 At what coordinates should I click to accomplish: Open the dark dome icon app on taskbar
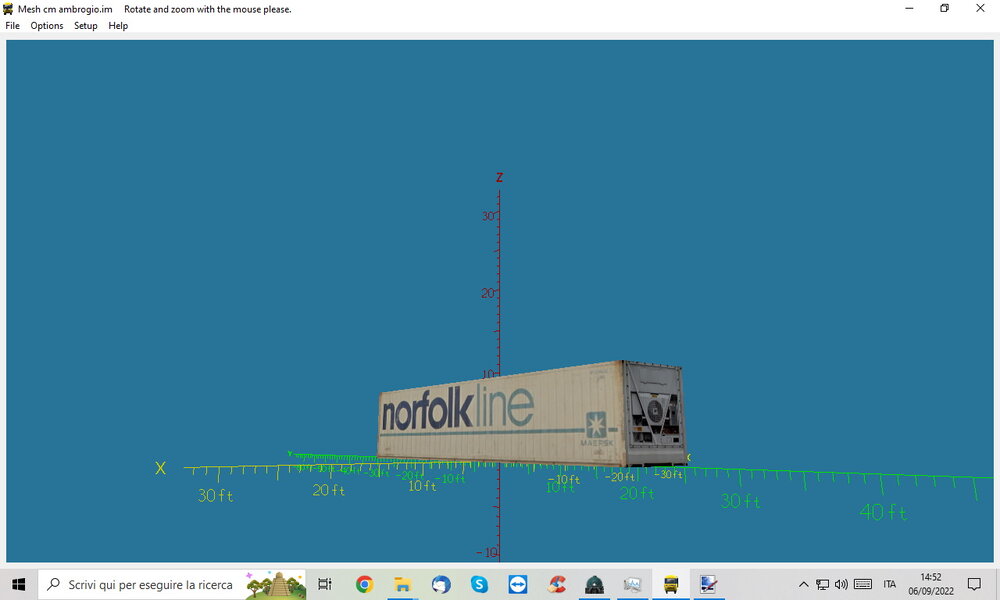[594, 584]
